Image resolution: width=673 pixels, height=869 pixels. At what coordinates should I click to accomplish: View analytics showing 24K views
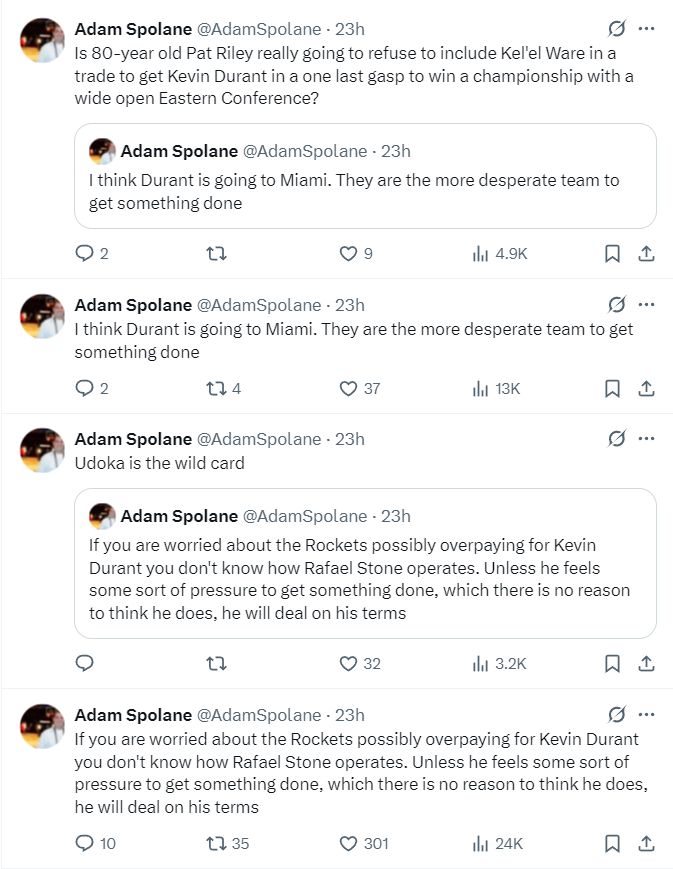[x=497, y=844]
